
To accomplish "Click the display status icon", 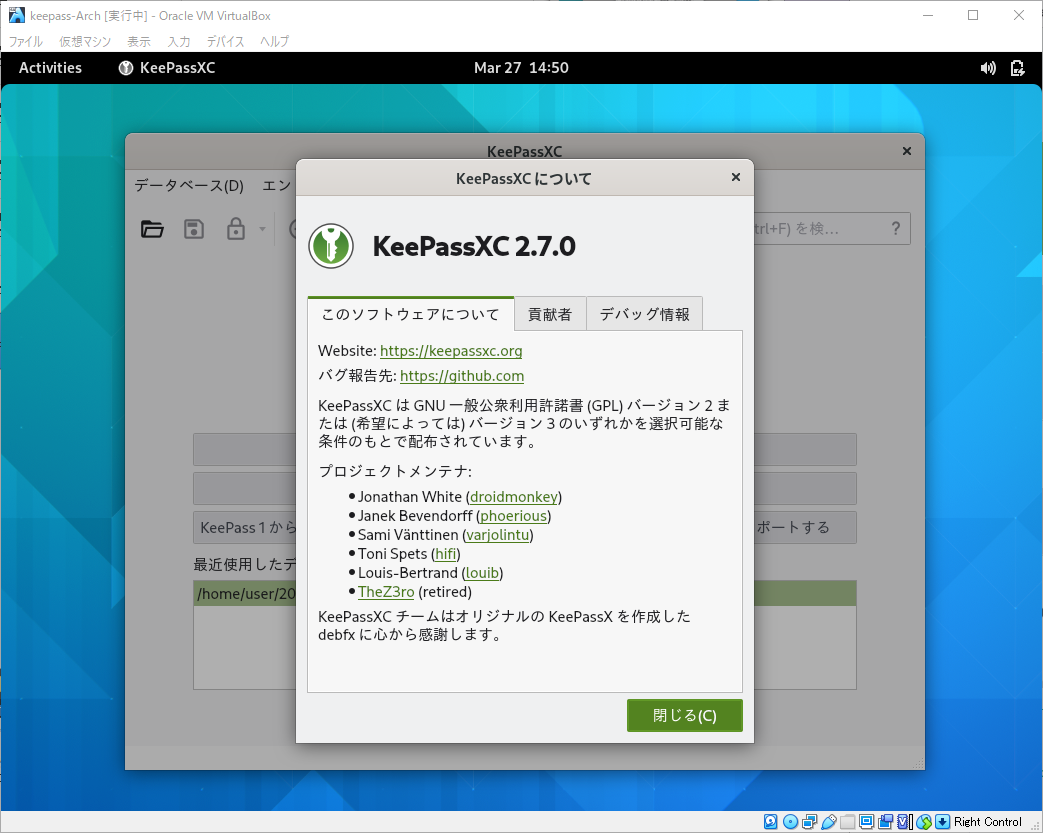I will point(865,821).
